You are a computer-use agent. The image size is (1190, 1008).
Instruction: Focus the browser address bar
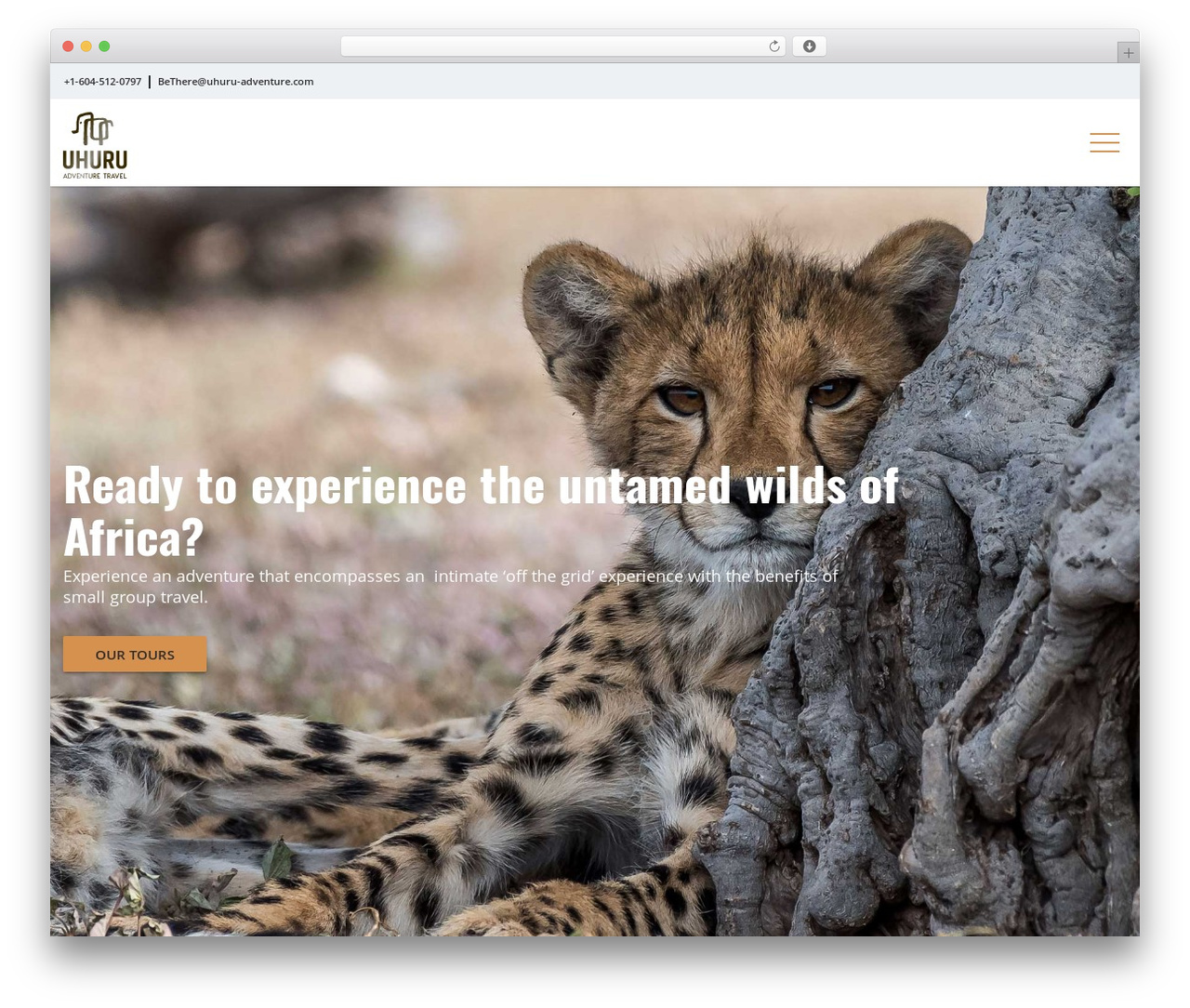click(x=563, y=46)
